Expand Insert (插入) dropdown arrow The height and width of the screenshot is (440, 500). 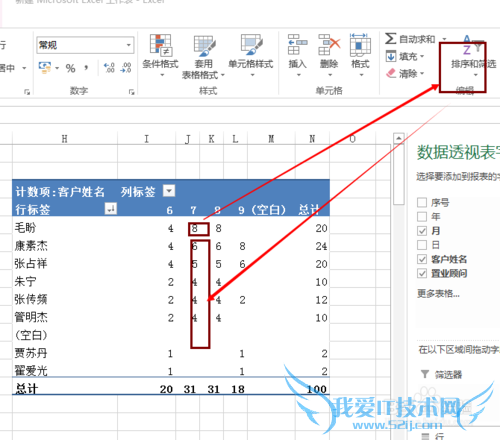point(298,75)
